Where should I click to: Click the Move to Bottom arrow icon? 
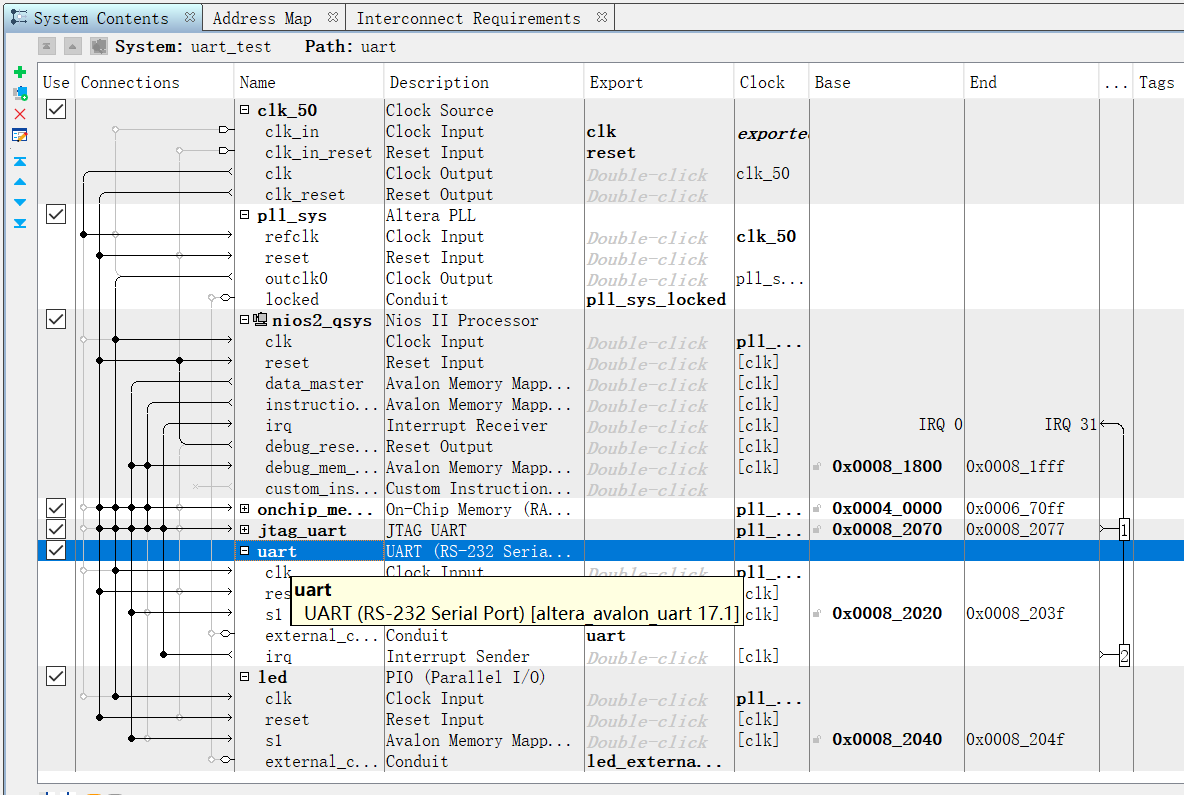click(20, 223)
